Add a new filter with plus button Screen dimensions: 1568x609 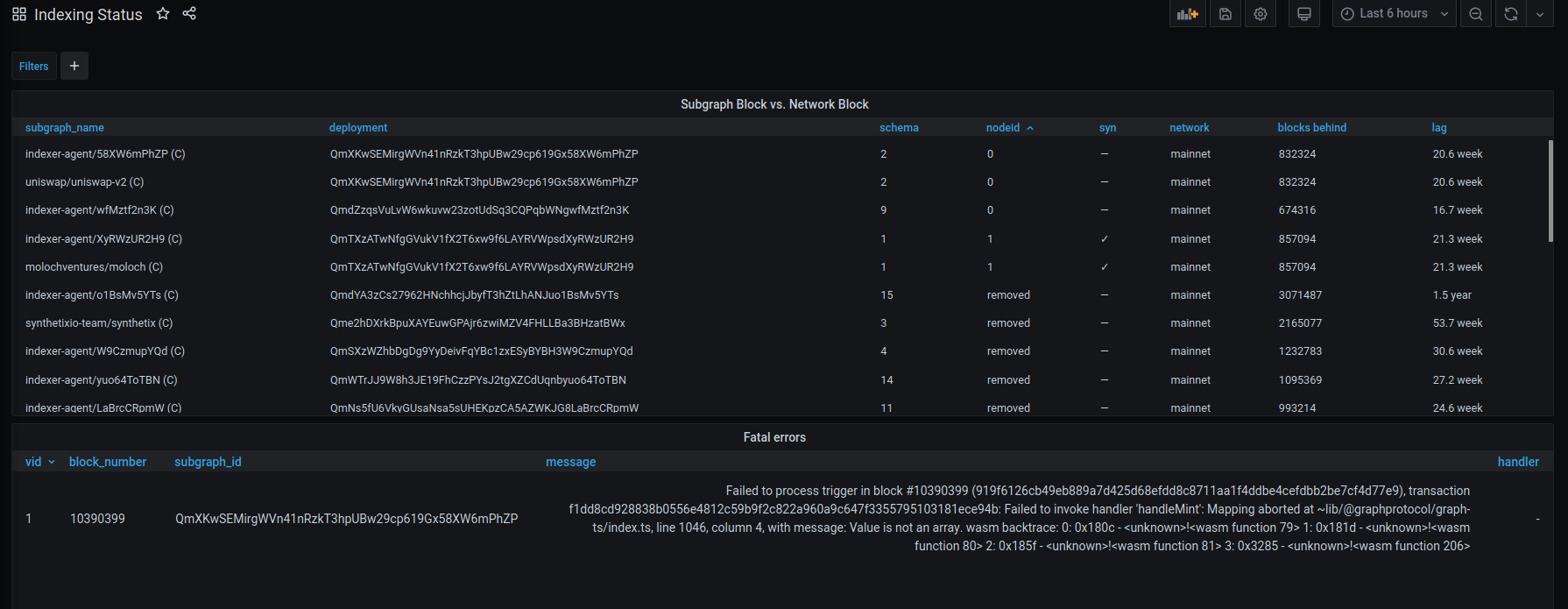point(74,66)
